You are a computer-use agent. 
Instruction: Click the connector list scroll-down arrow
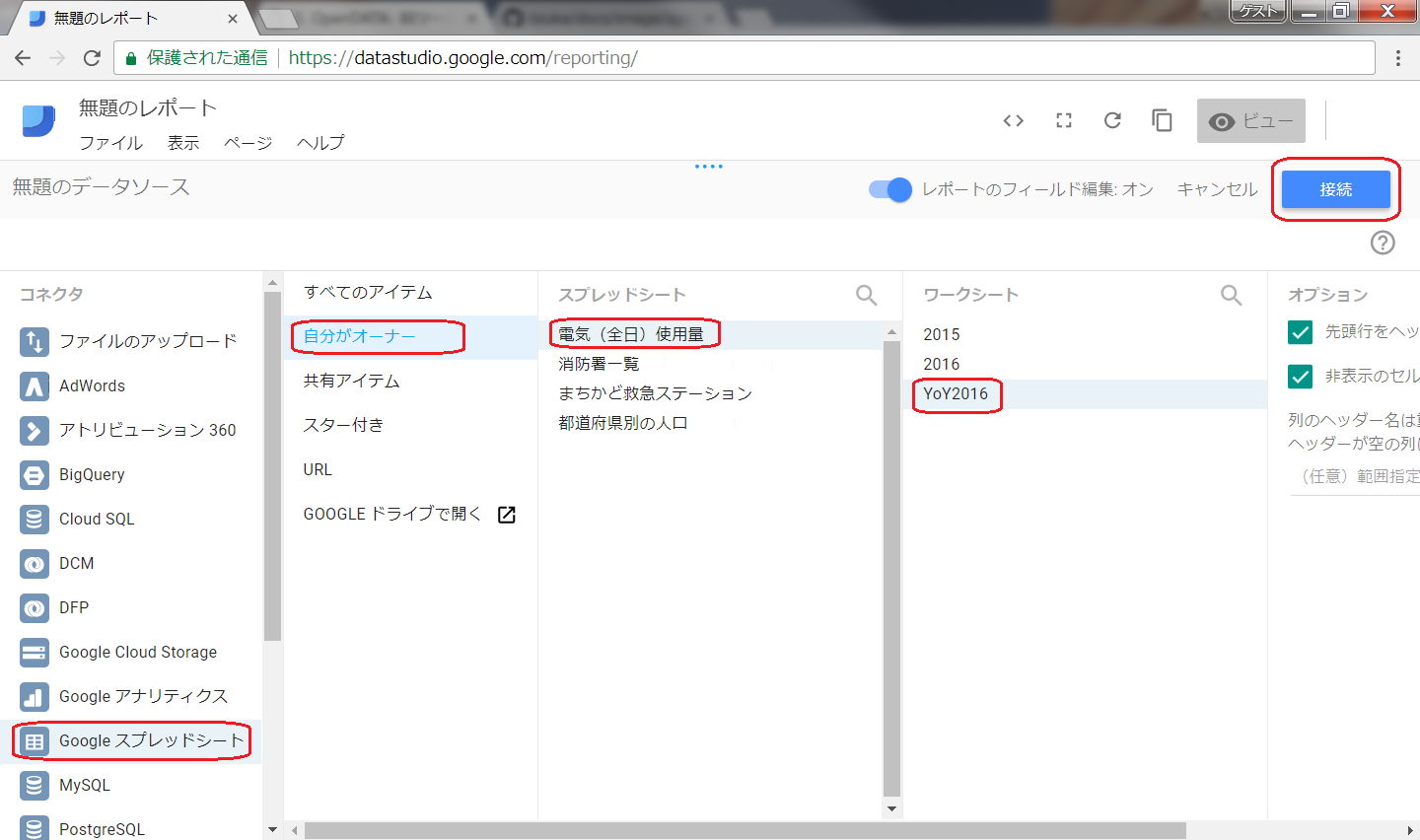tap(273, 830)
